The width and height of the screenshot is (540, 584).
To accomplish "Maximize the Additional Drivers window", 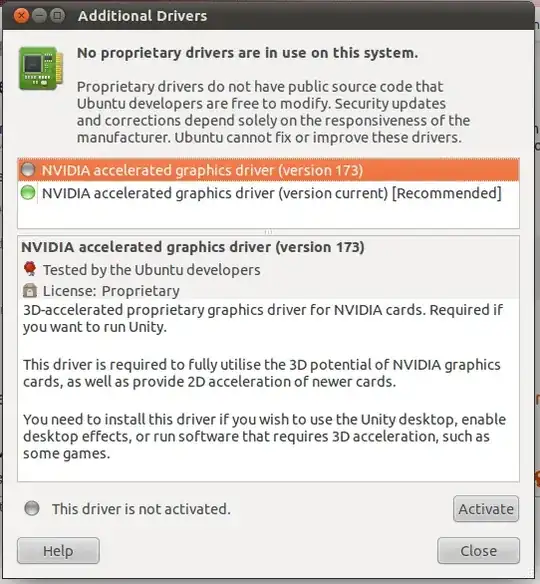I will pyautogui.click(x=57, y=16).
